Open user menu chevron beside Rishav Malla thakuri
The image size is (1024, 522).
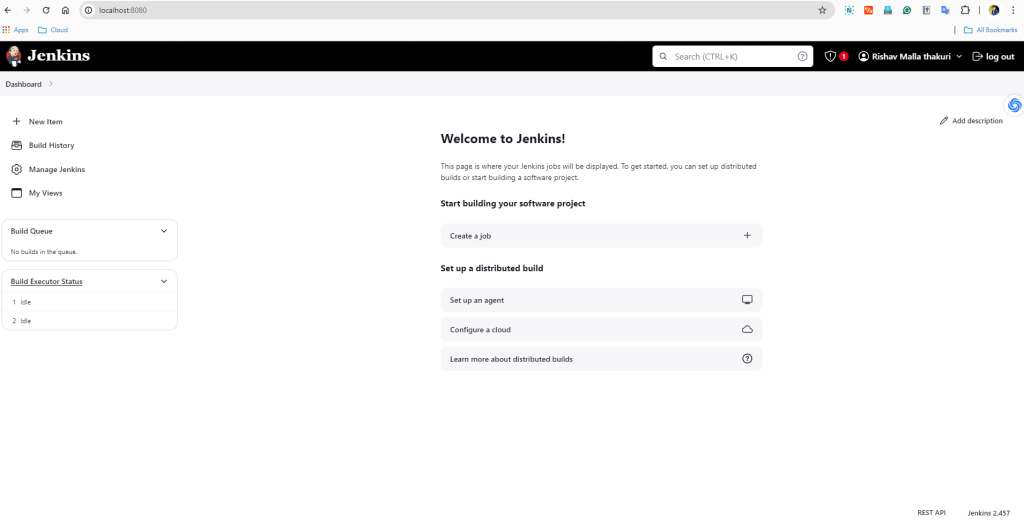pyautogui.click(x=959, y=57)
